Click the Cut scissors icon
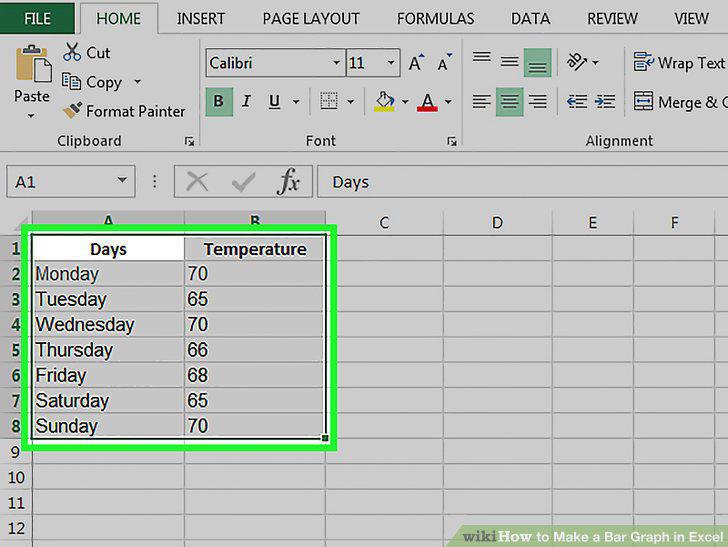Viewport: 728px width, 547px height. [x=72, y=52]
